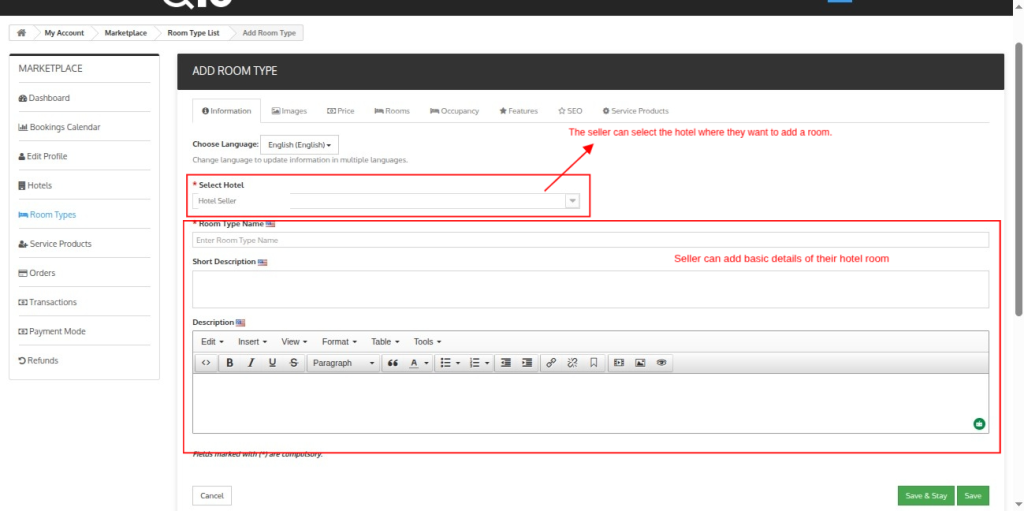The height and width of the screenshot is (511, 1024).
Task: Open the editor View menu
Action: tap(294, 342)
